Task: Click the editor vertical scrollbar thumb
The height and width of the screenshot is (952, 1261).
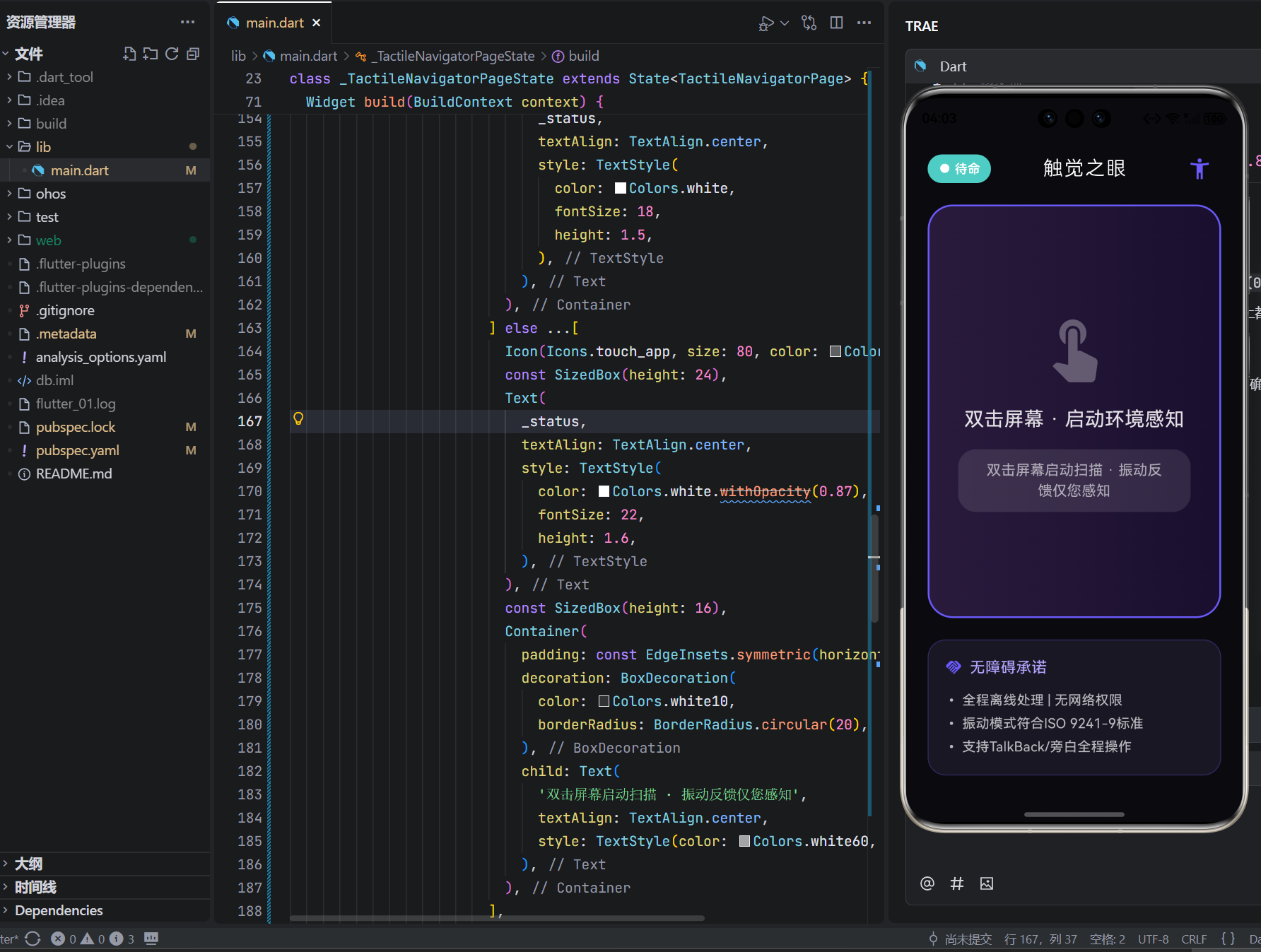Action: 874,569
